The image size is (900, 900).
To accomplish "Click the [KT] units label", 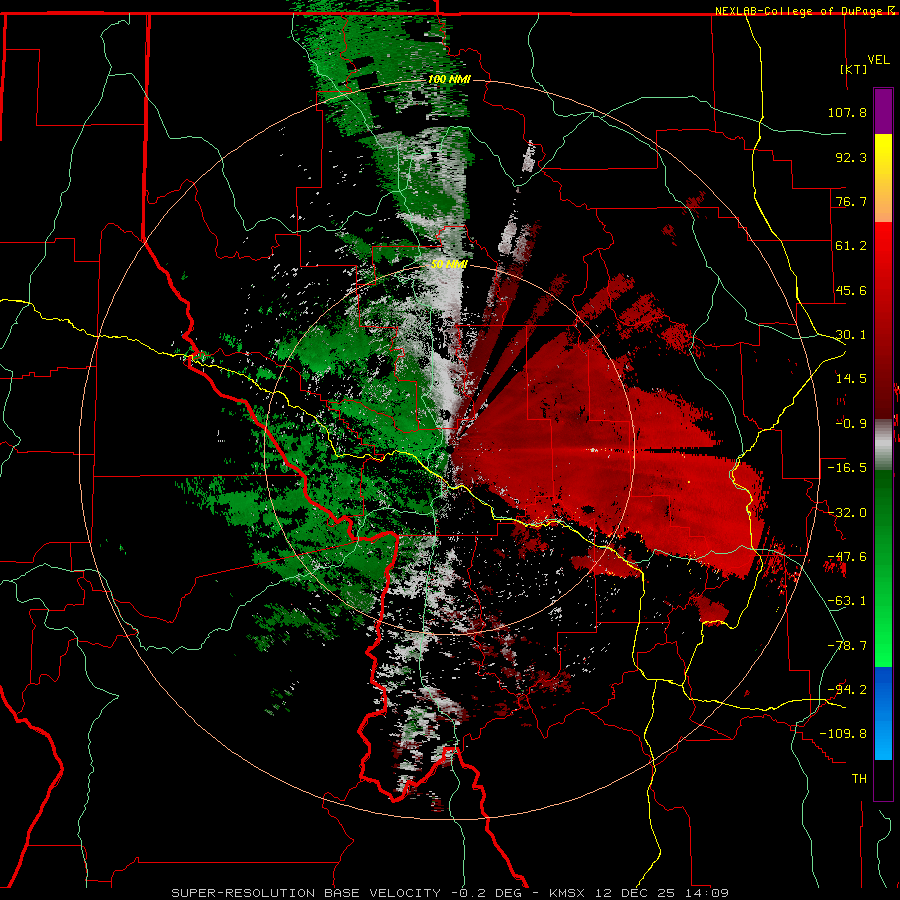I will coord(854,69).
